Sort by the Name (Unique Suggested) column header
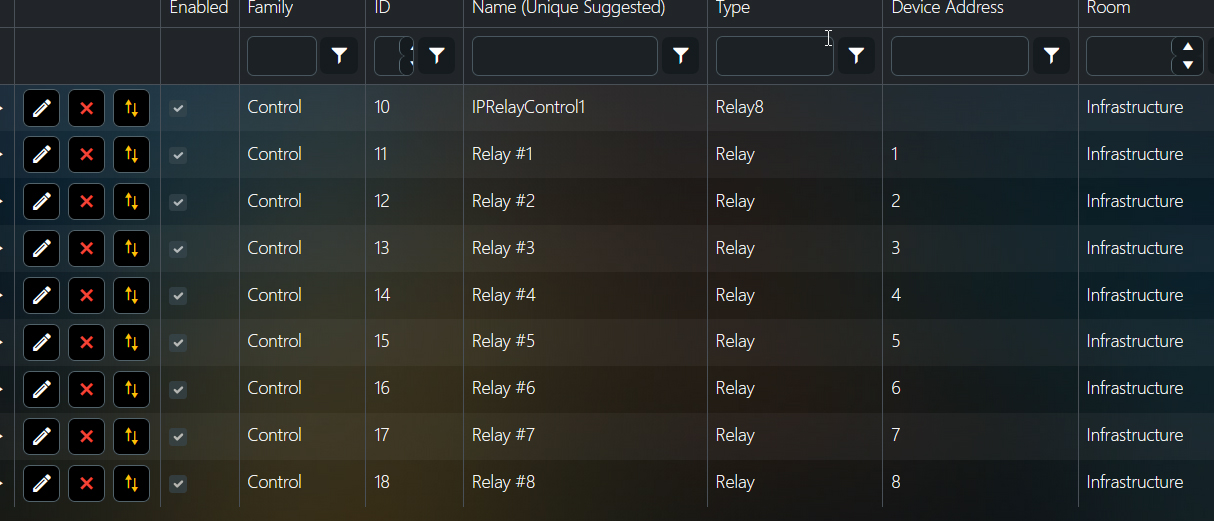The height and width of the screenshot is (521, 1214). (x=568, y=8)
